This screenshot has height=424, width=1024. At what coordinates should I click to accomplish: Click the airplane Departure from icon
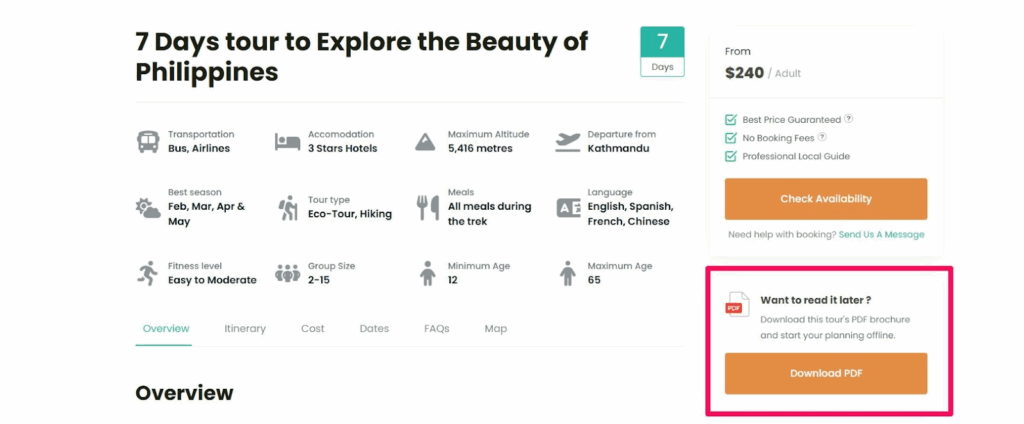coord(568,142)
